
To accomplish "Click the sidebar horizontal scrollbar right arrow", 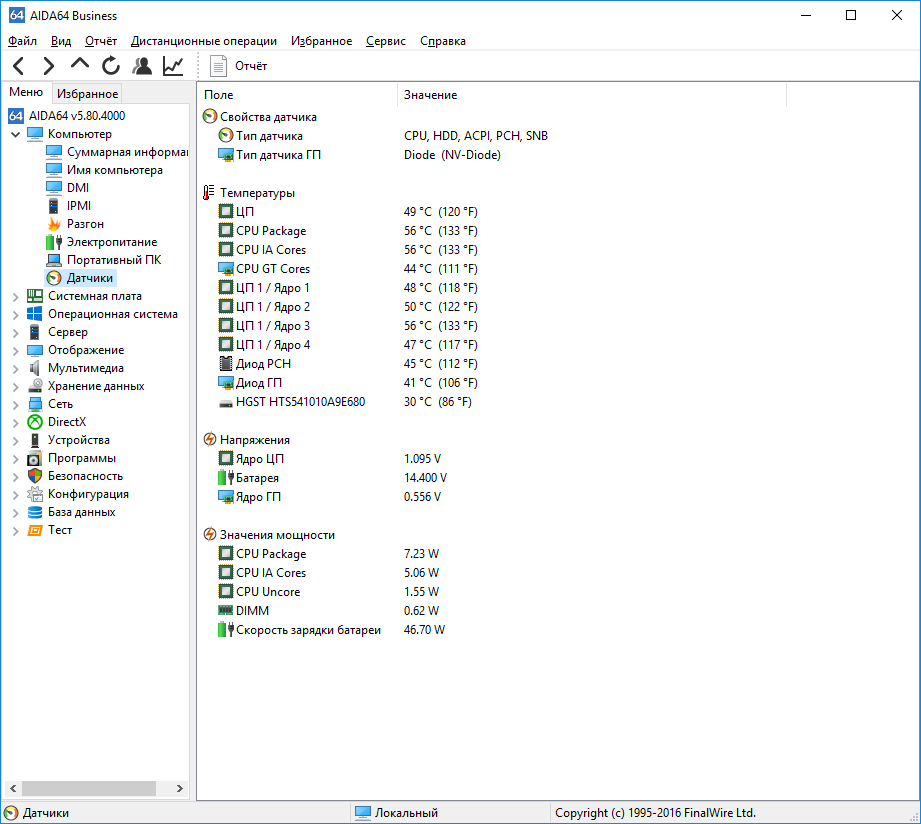I will pos(180,789).
